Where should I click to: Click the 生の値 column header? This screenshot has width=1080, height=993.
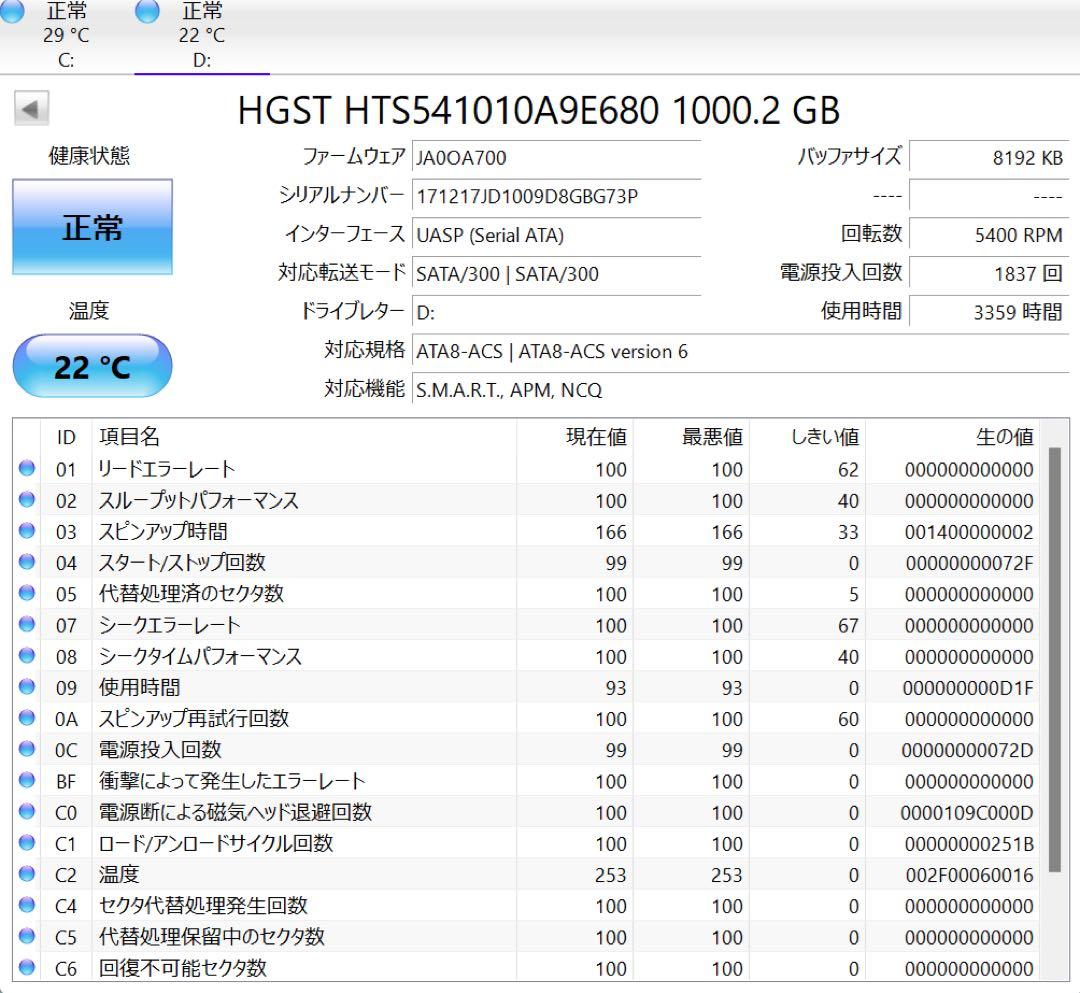pos(953,437)
